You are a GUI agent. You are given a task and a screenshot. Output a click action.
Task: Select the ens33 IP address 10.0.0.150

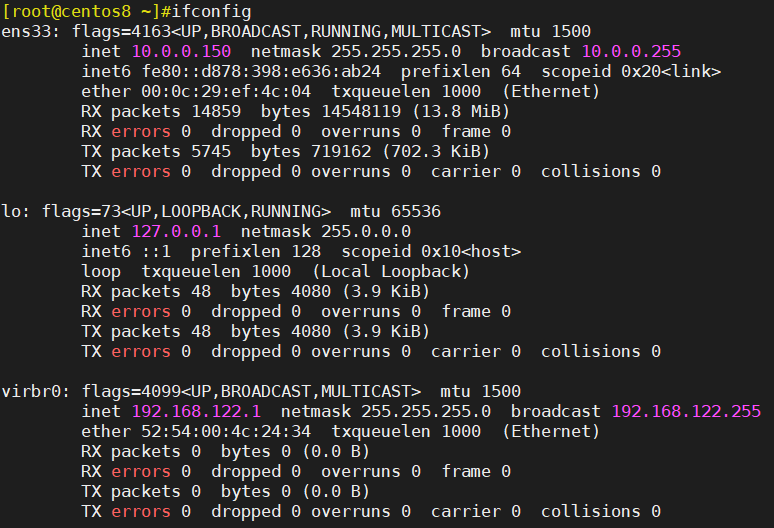tap(181, 51)
